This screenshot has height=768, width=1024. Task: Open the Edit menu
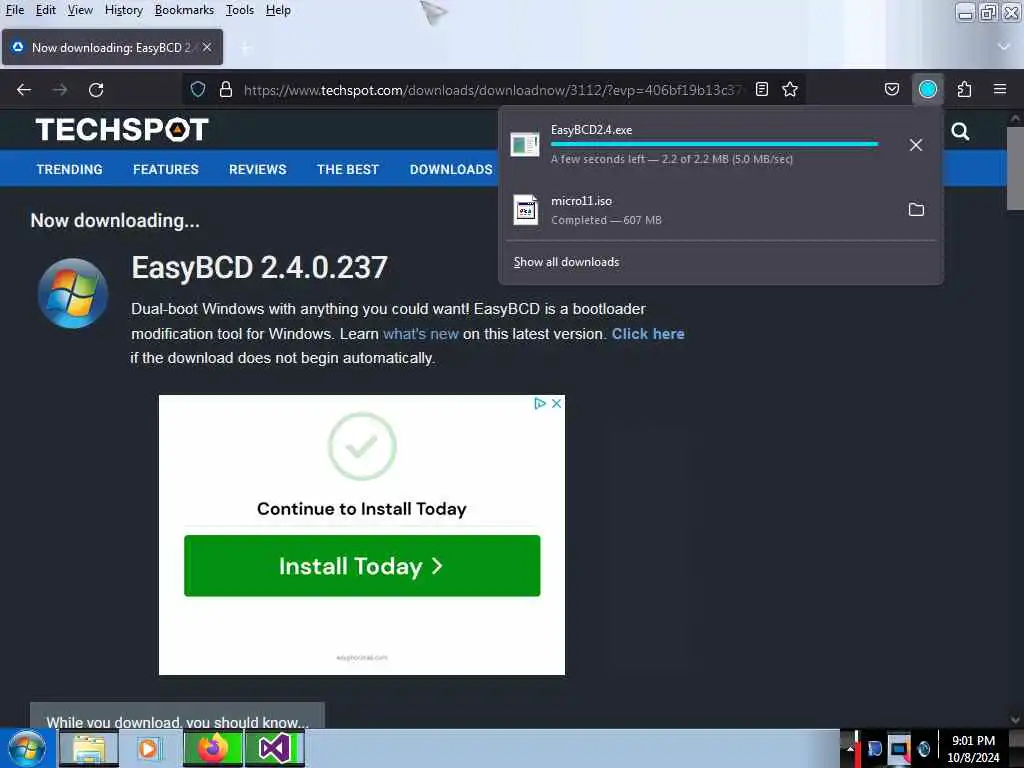coord(45,10)
